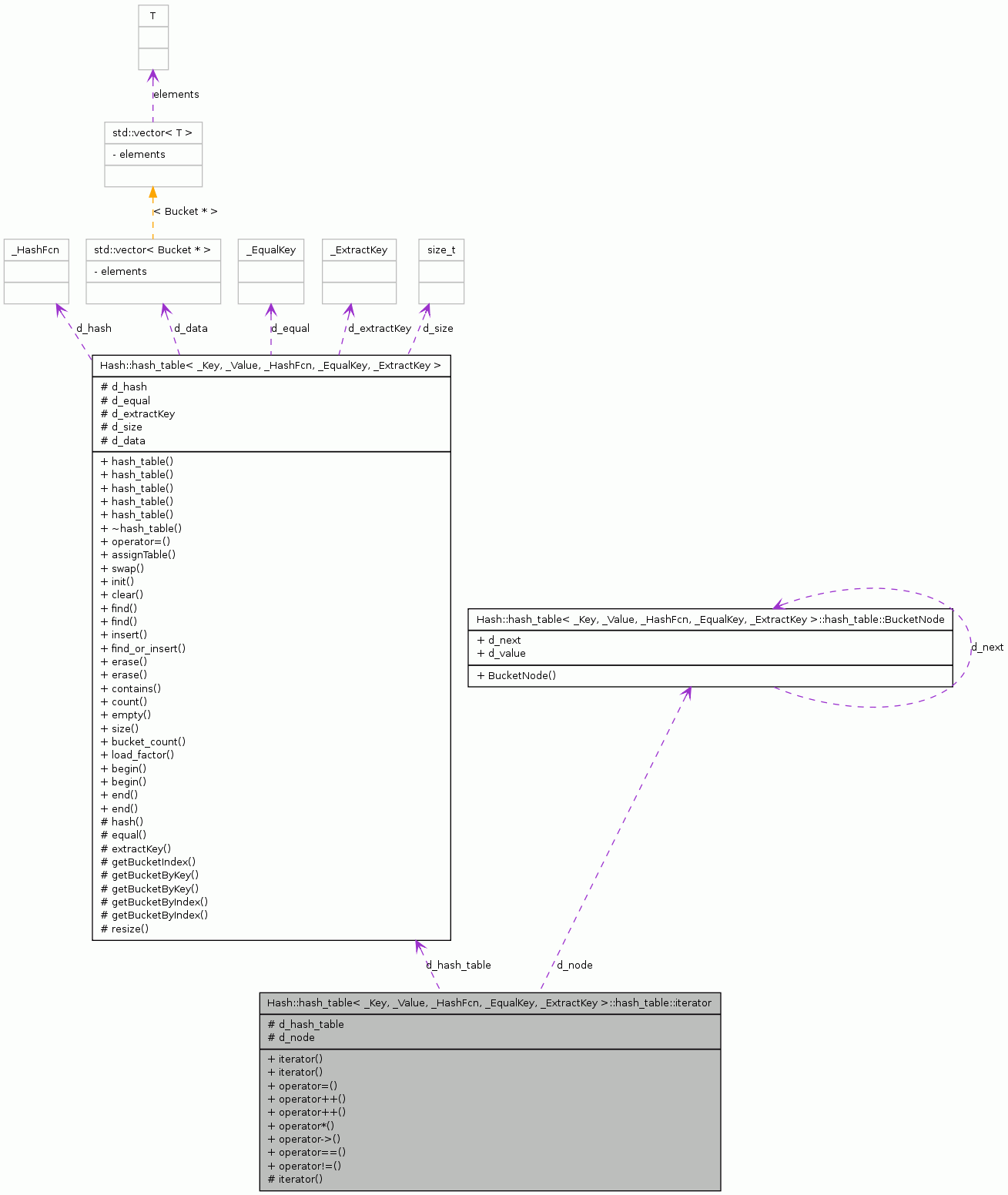Select the _HashFcn class box

(x=36, y=249)
